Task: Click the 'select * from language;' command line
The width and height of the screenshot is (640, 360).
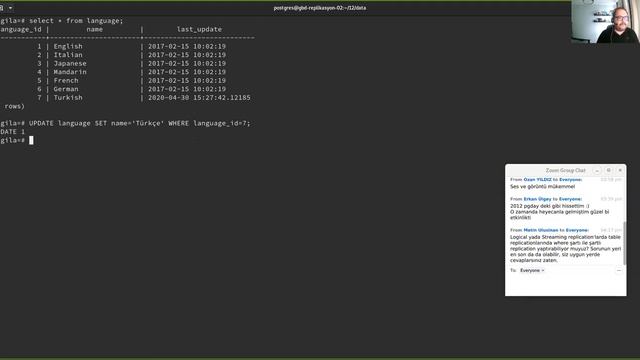Action: click(76, 20)
